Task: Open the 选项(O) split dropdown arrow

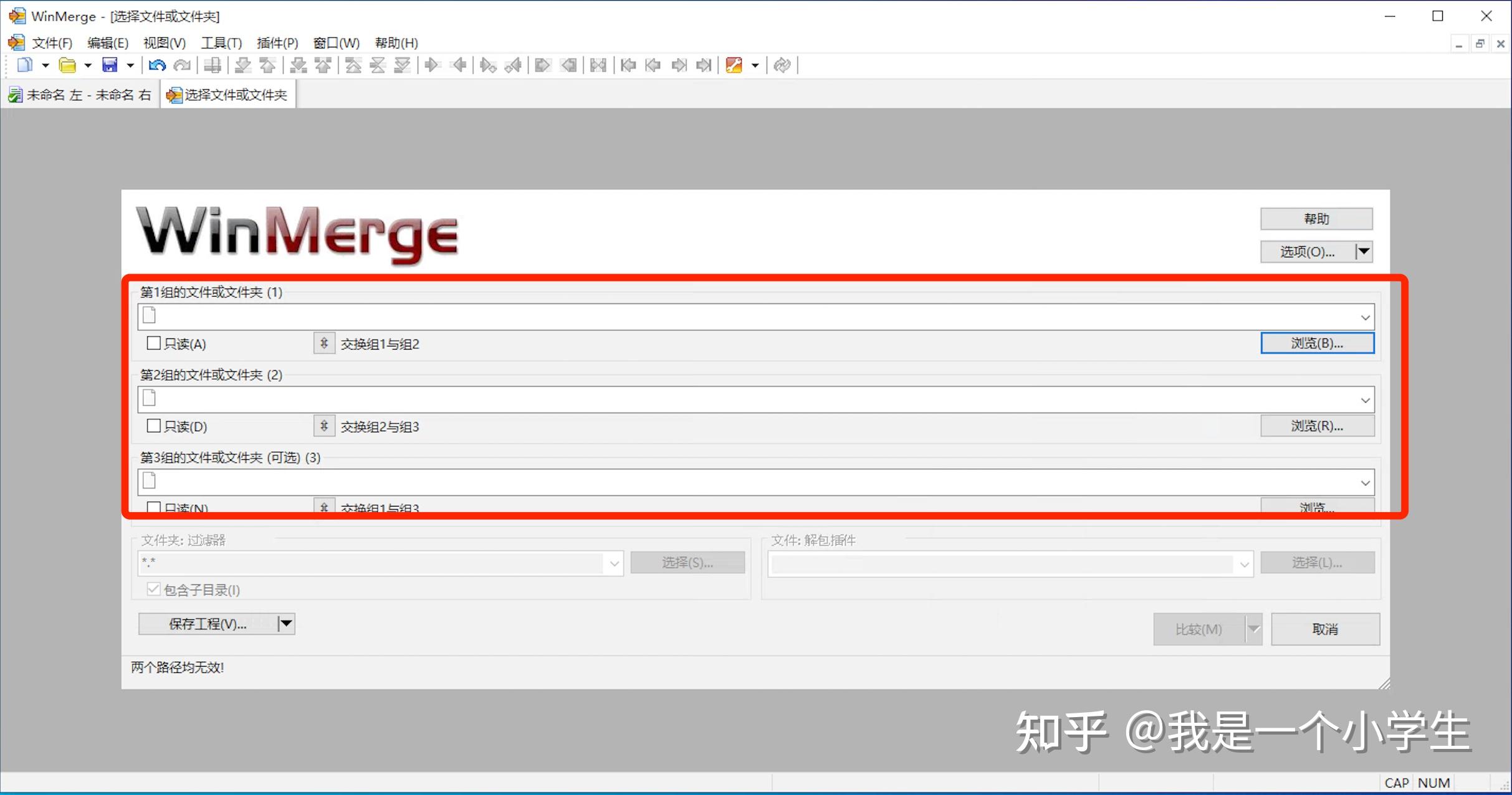Action: point(1364,252)
